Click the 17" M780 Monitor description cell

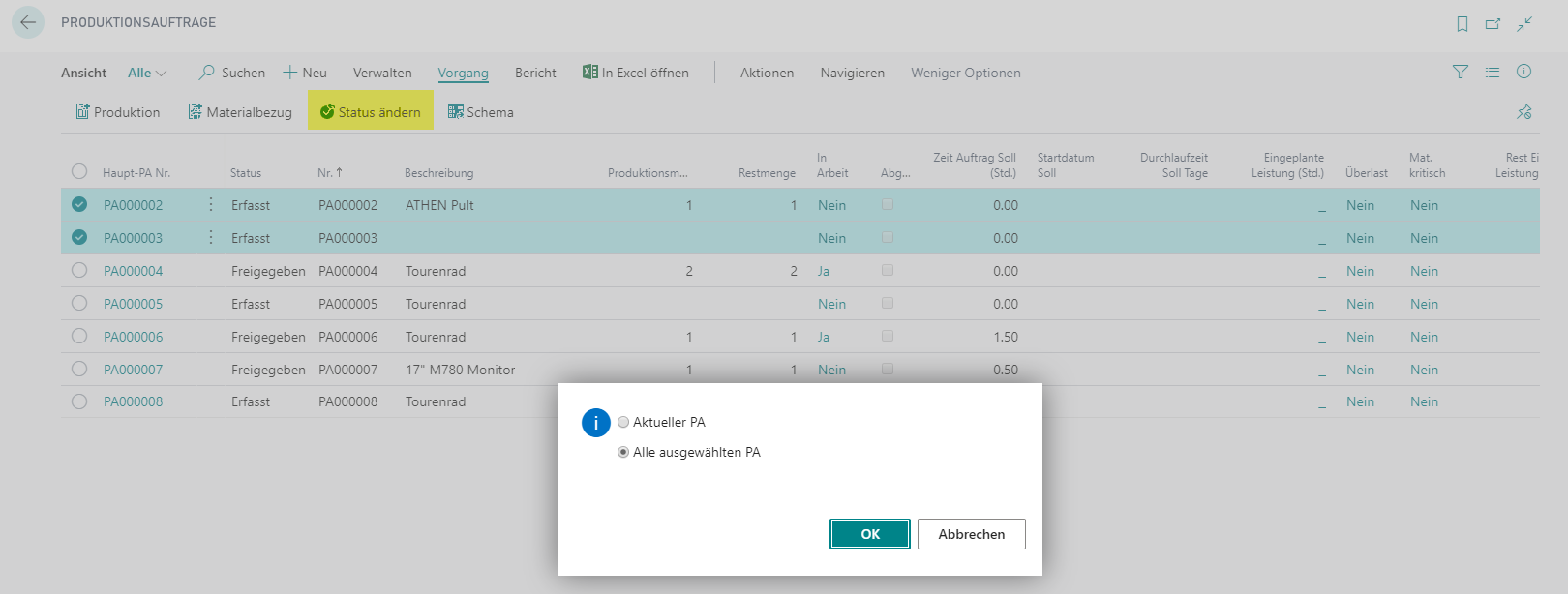[461, 370]
